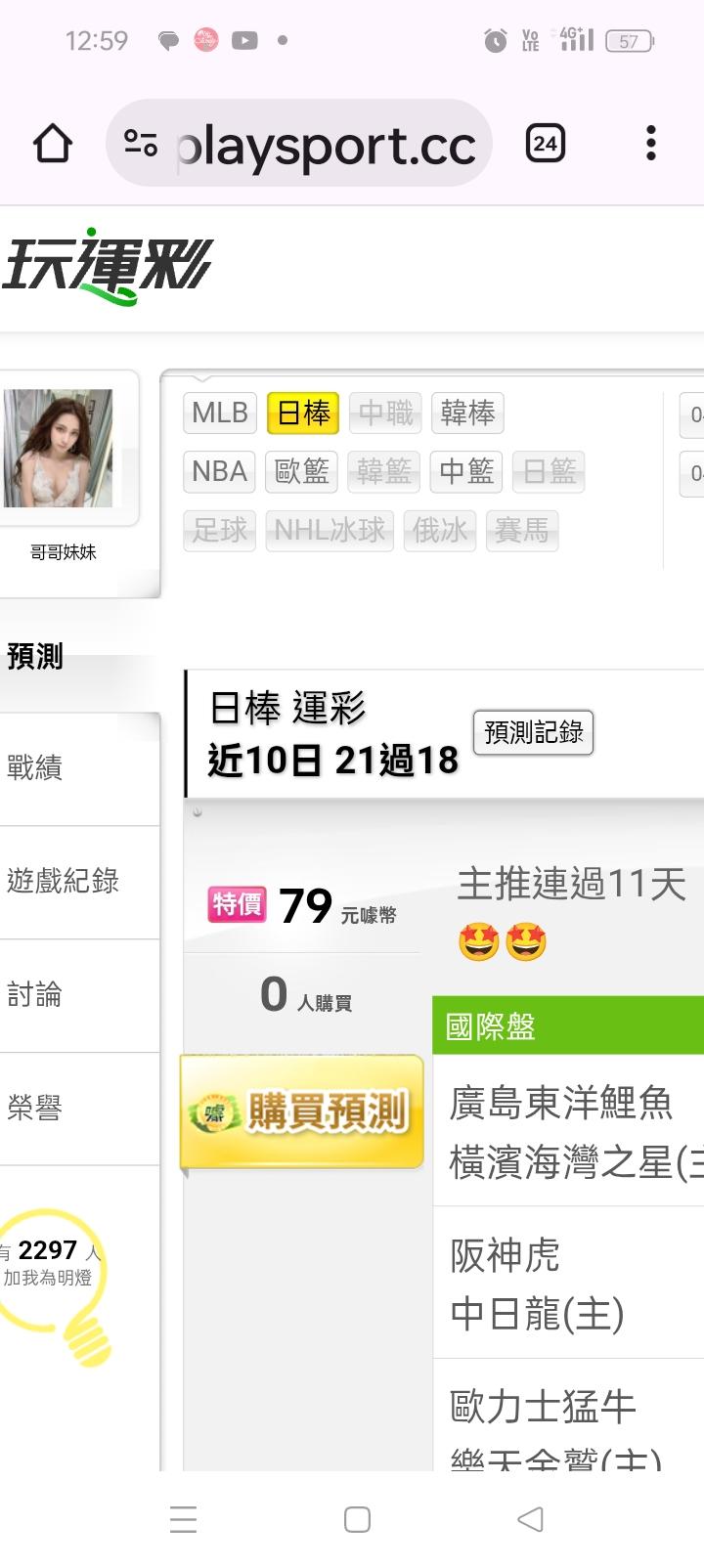Select the 韓棒 league filter
Screen dimensions: 704x1568
click(467, 414)
